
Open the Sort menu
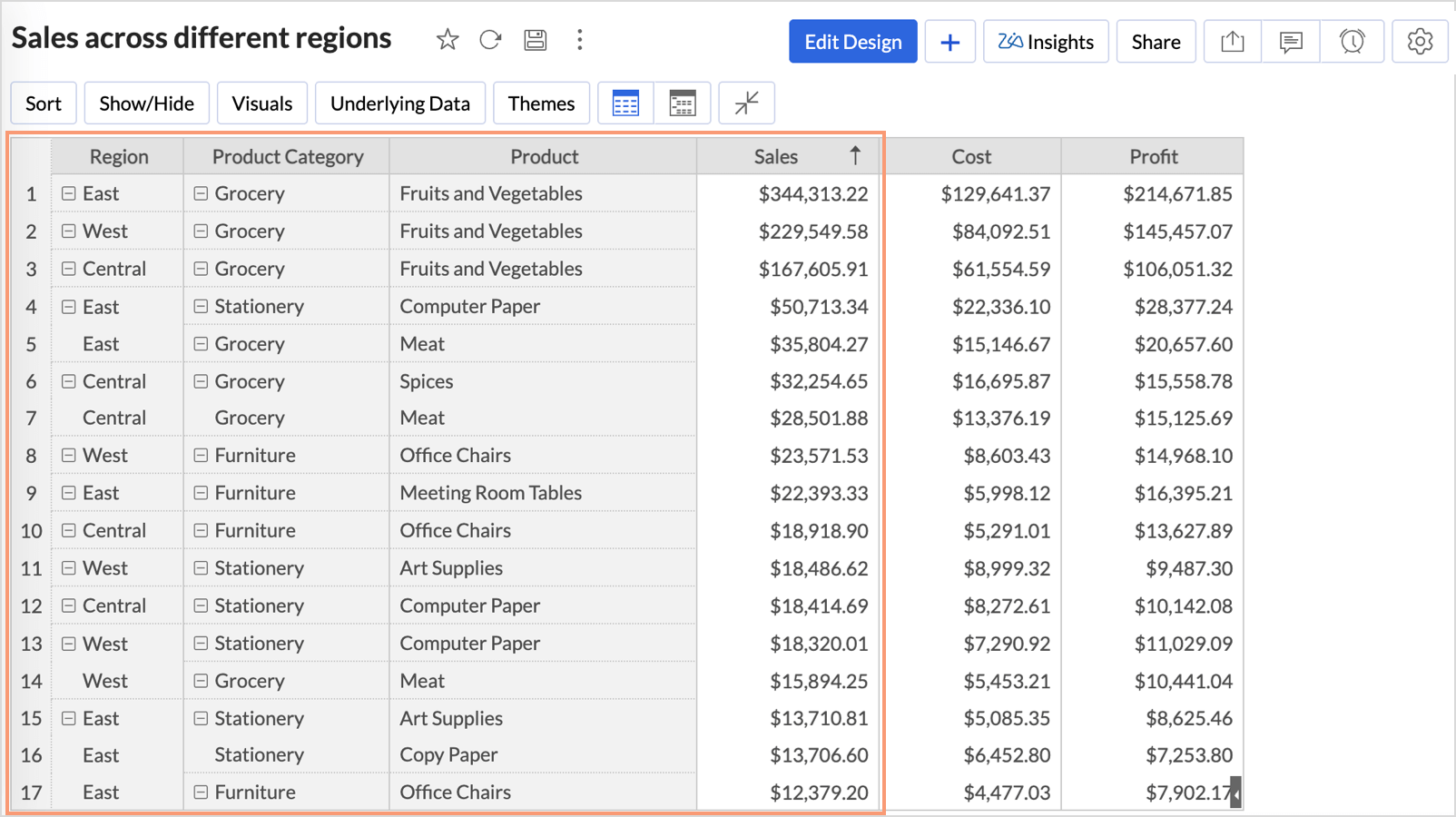click(x=44, y=103)
